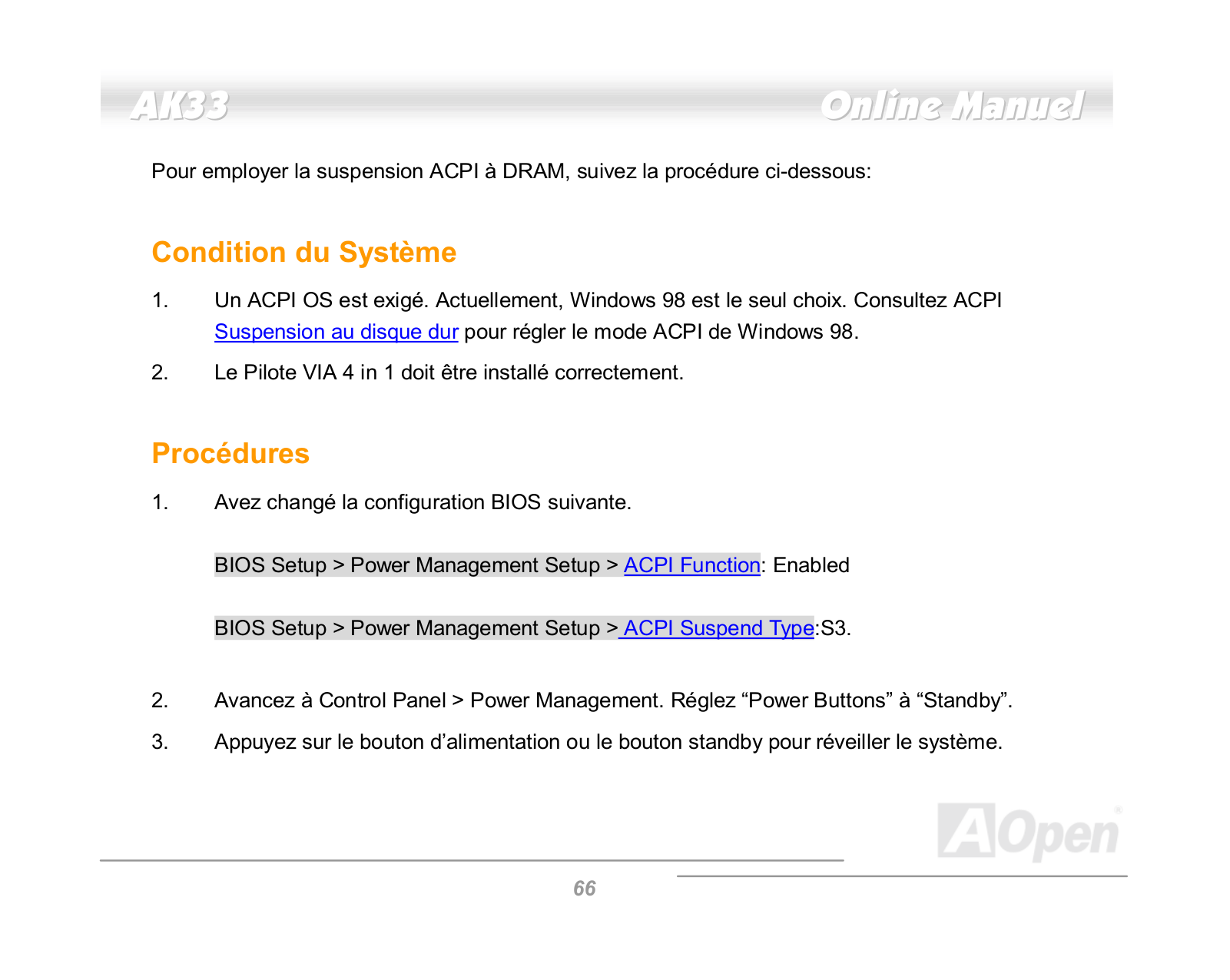Click 'Appuyez sur le bouton d'alimentation' line
Viewport: 1230px width, 980px height.
608,742
